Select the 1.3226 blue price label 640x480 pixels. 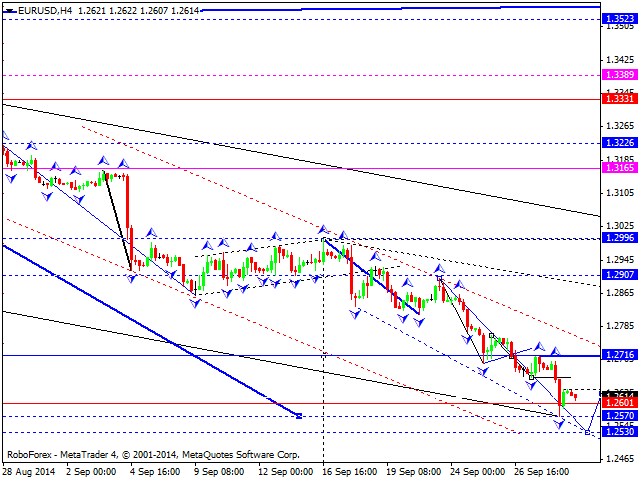[x=616, y=143]
